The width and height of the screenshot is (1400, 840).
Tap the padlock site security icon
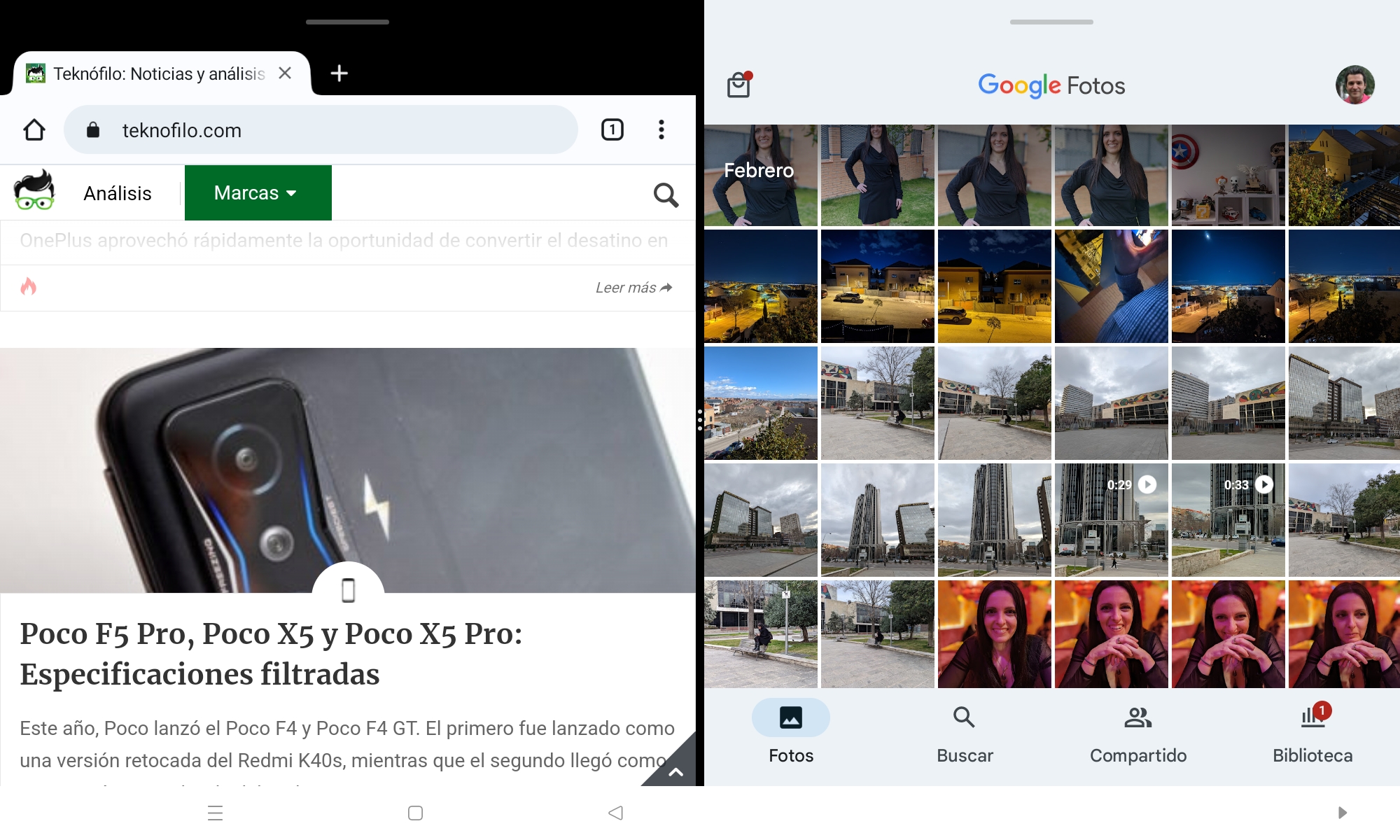click(93, 130)
